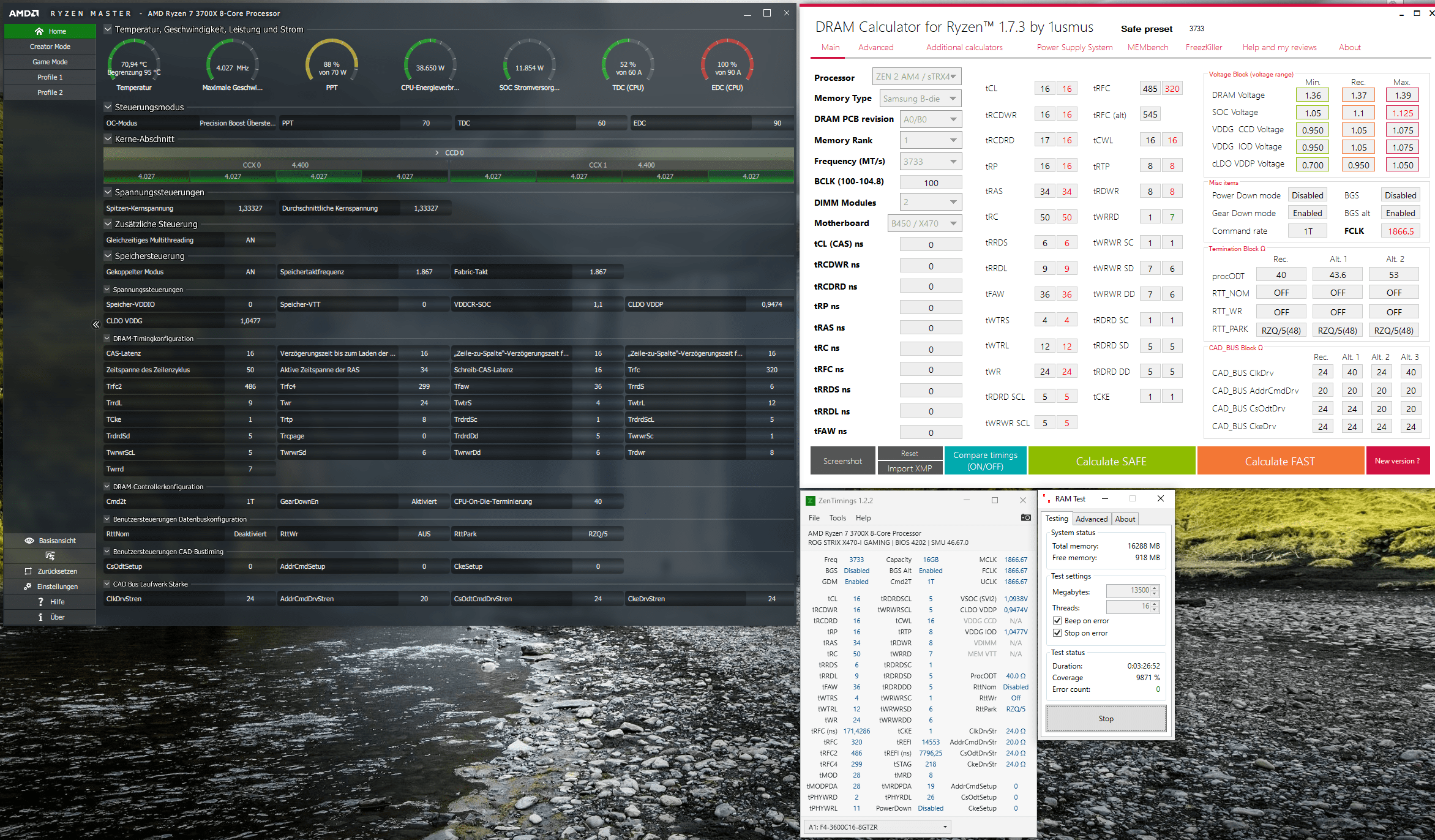
Task: Open the Power Supply System tab
Action: [1074, 47]
